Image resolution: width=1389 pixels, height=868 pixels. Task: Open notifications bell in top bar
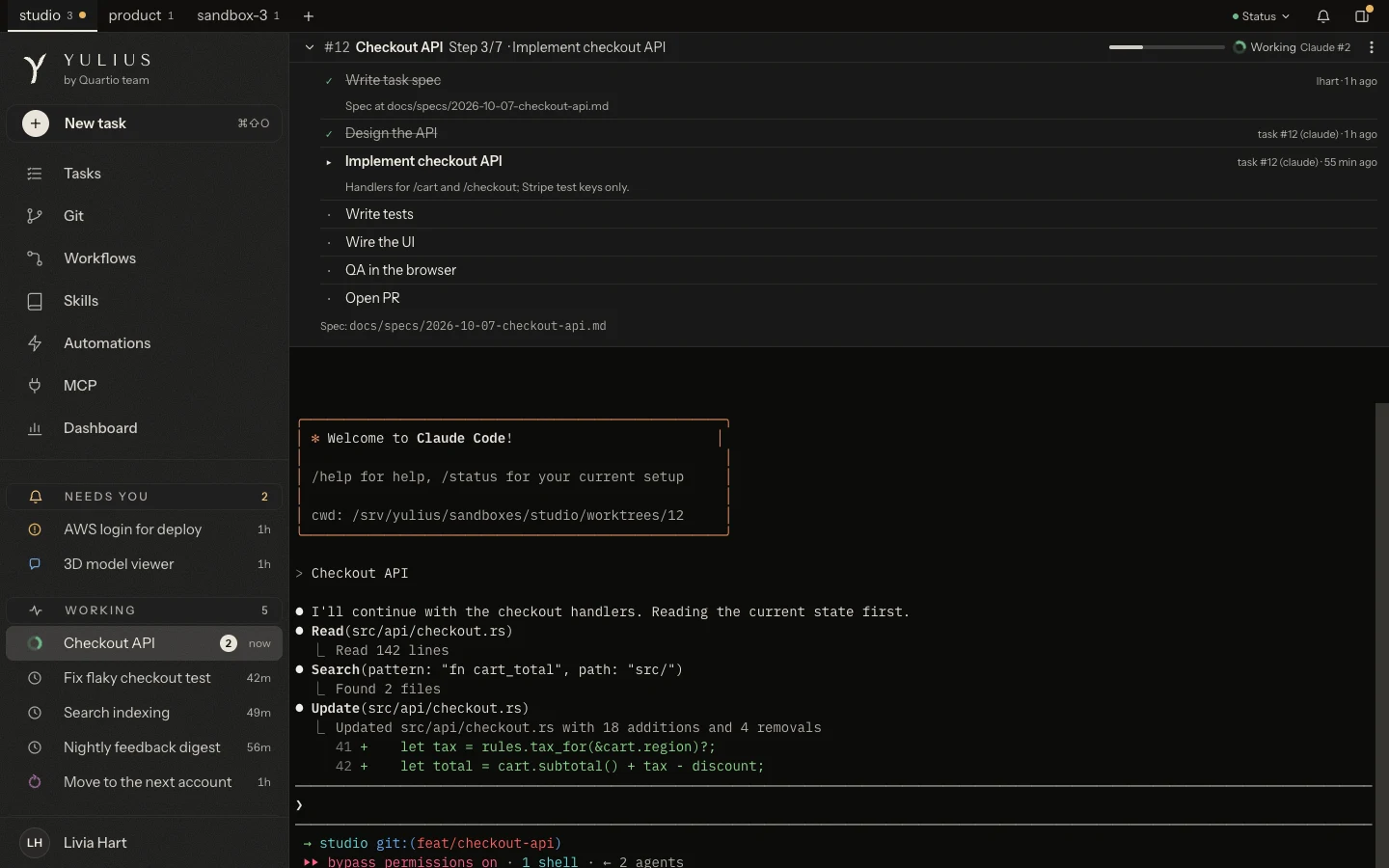[x=1323, y=16]
